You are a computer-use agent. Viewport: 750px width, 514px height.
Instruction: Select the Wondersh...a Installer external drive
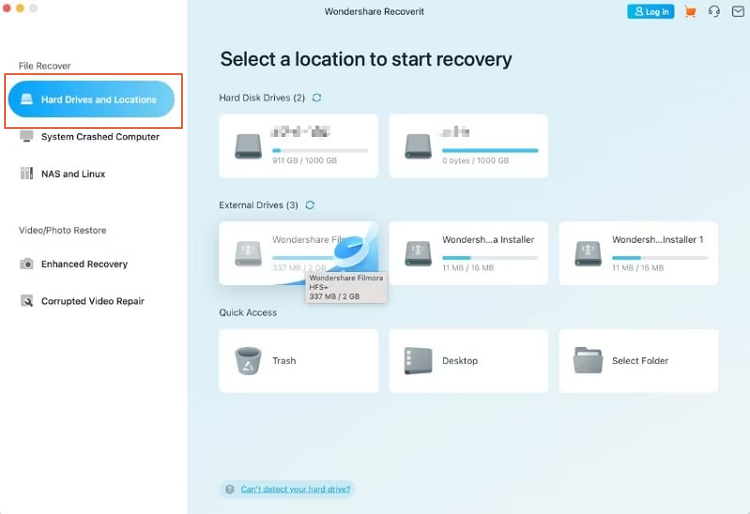coord(468,253)
